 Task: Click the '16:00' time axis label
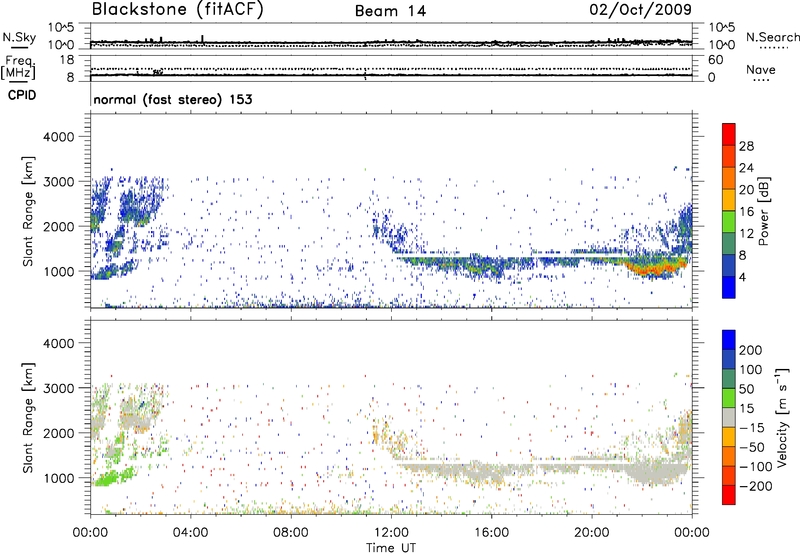[491, 533]
